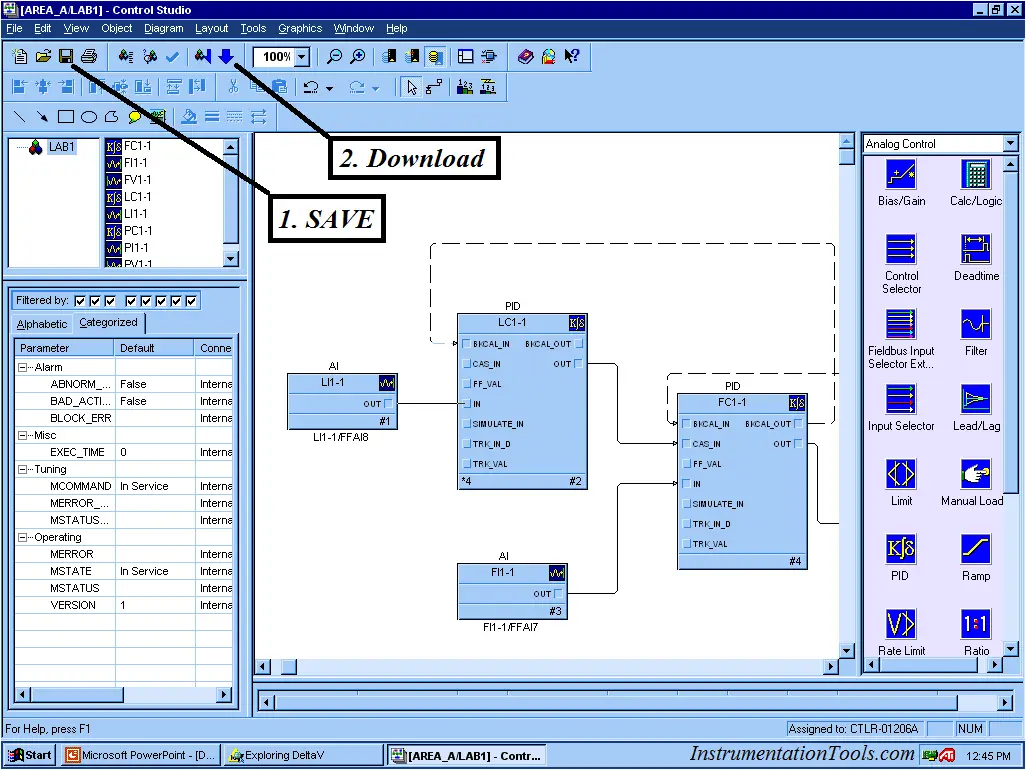Click the Zoom in magnifier icon

coord(358,56)
